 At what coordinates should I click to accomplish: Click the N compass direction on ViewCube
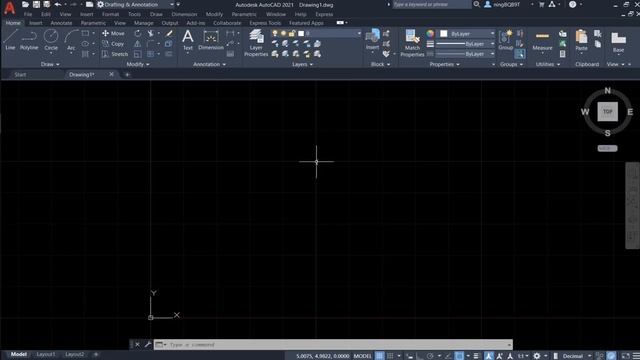click(x=607, y=91)
